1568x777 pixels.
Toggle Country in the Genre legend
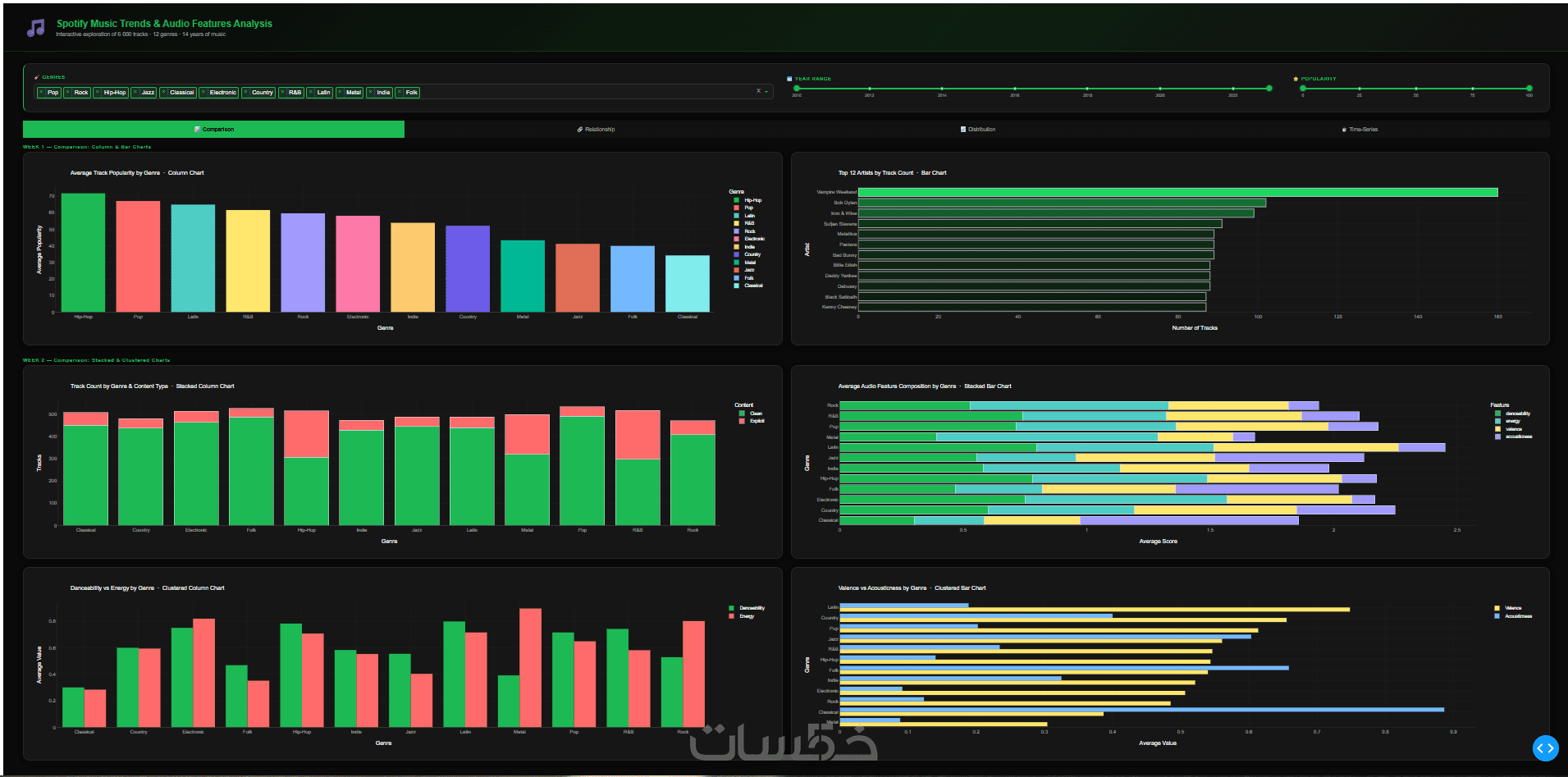tap(747, 254)
